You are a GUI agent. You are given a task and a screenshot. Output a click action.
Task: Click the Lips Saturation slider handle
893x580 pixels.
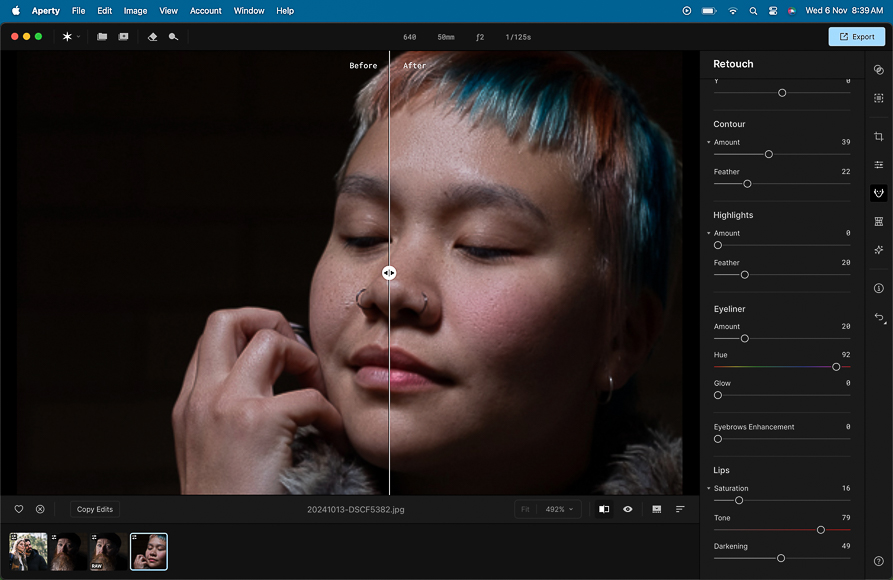point(739,501)
